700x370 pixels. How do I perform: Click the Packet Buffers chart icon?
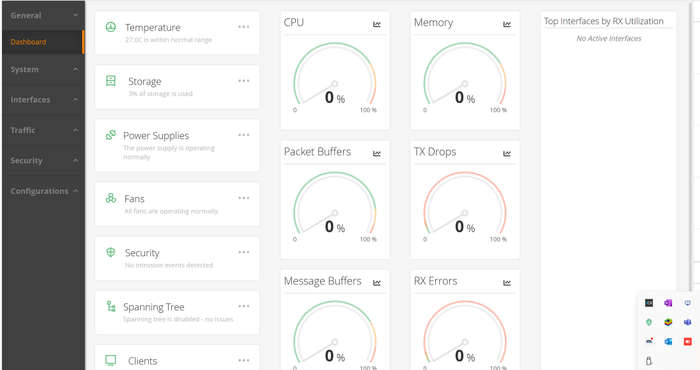[377, 154]
